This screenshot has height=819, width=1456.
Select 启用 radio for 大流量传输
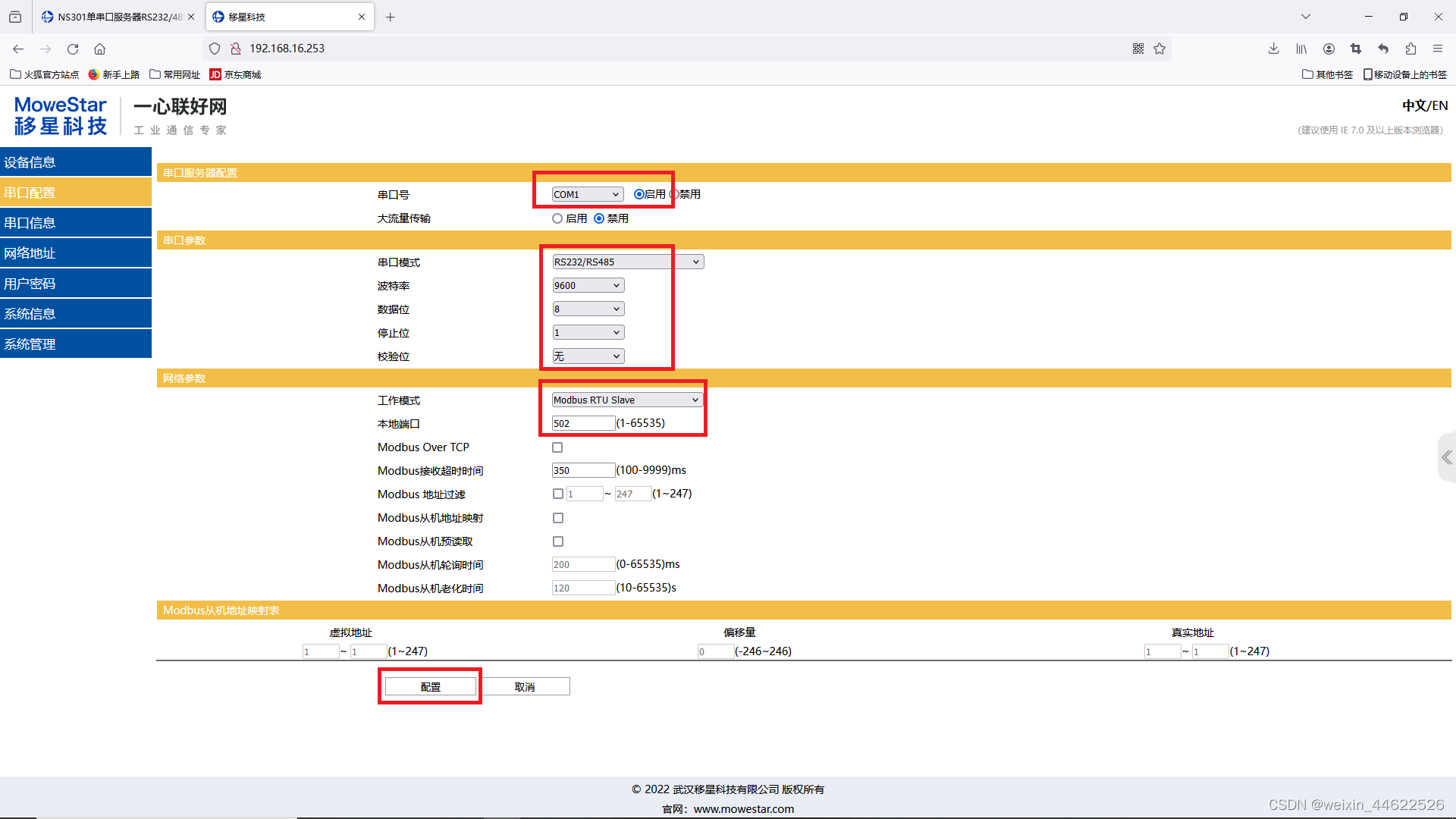click(x=558, y=218)
